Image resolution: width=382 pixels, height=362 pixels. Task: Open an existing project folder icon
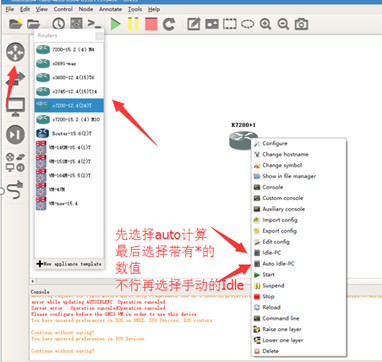[33, 24]
